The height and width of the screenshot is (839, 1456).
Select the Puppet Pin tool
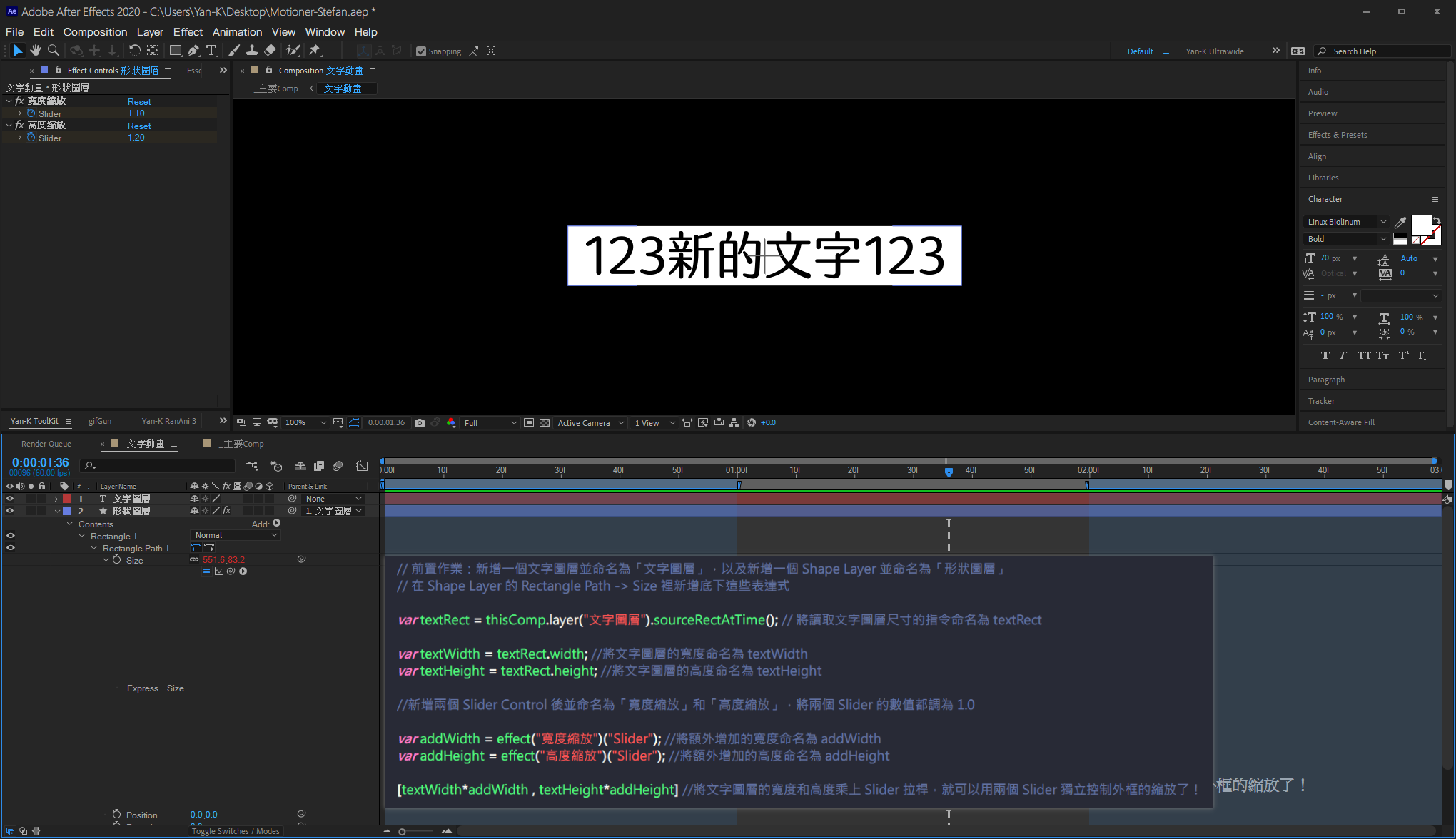click(x=314, y=51)
